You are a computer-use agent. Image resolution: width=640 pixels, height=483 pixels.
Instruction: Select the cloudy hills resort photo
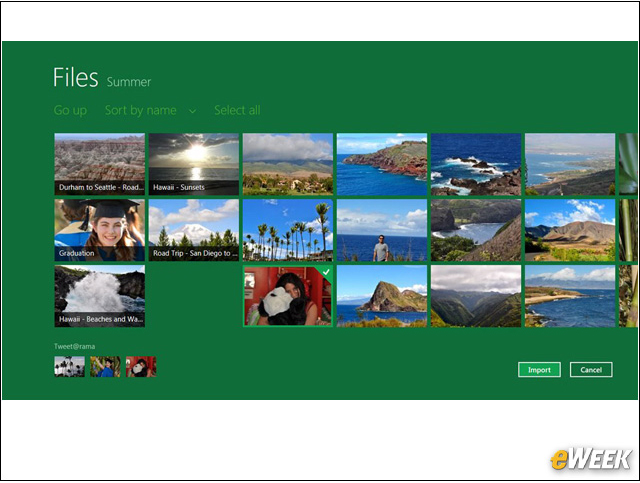pos(288,164)
